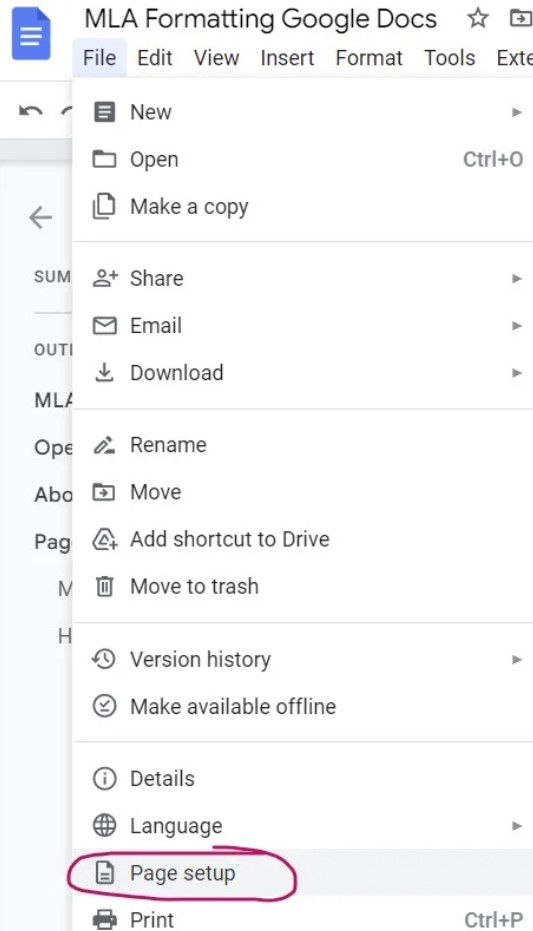The height and width of the screenshot is (931, 533).
Task: Expand the New submenu arrow
Action: point(517,112)
